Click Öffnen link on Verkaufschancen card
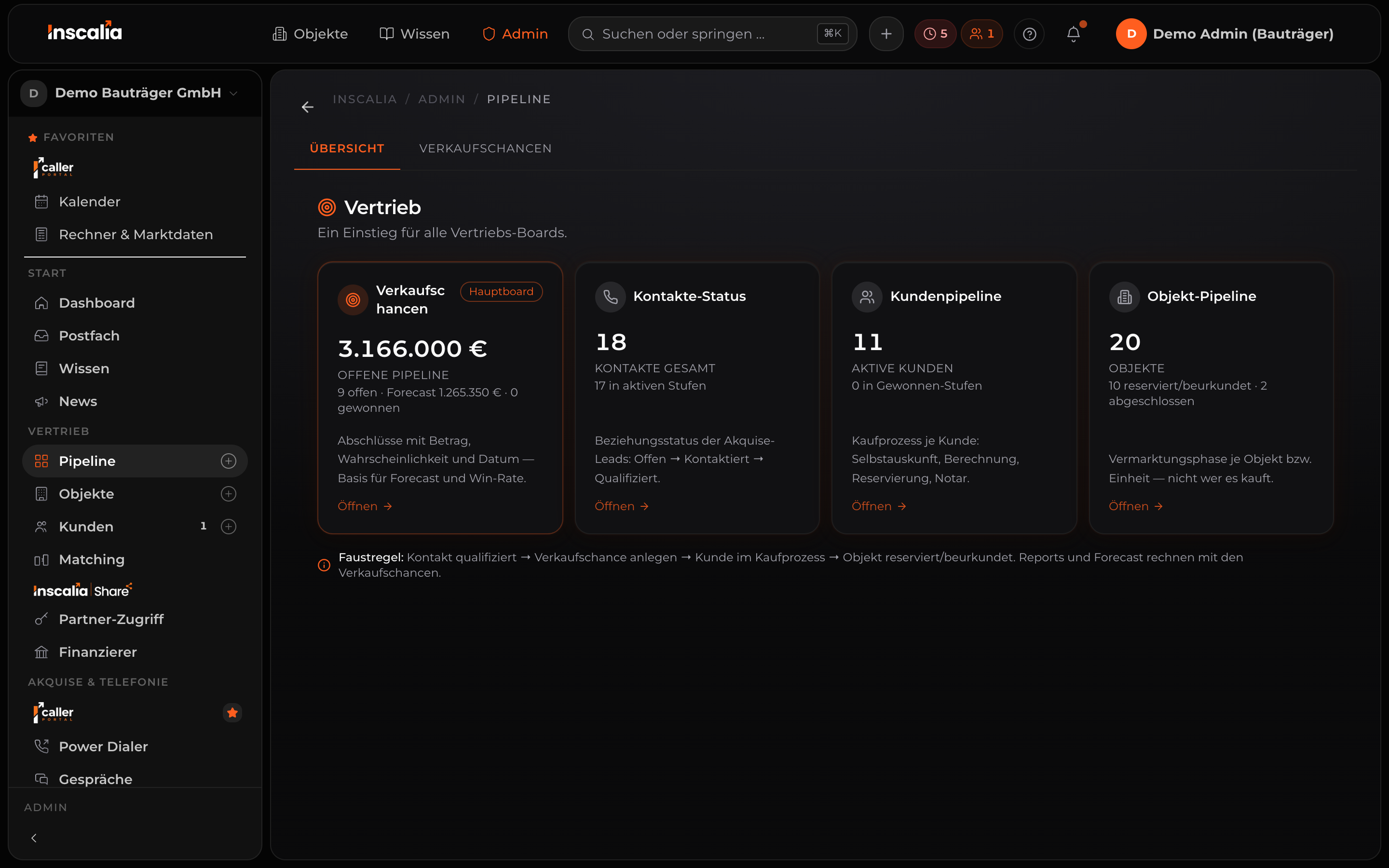This screenshot has height=868, width=1389. (365, 506)
